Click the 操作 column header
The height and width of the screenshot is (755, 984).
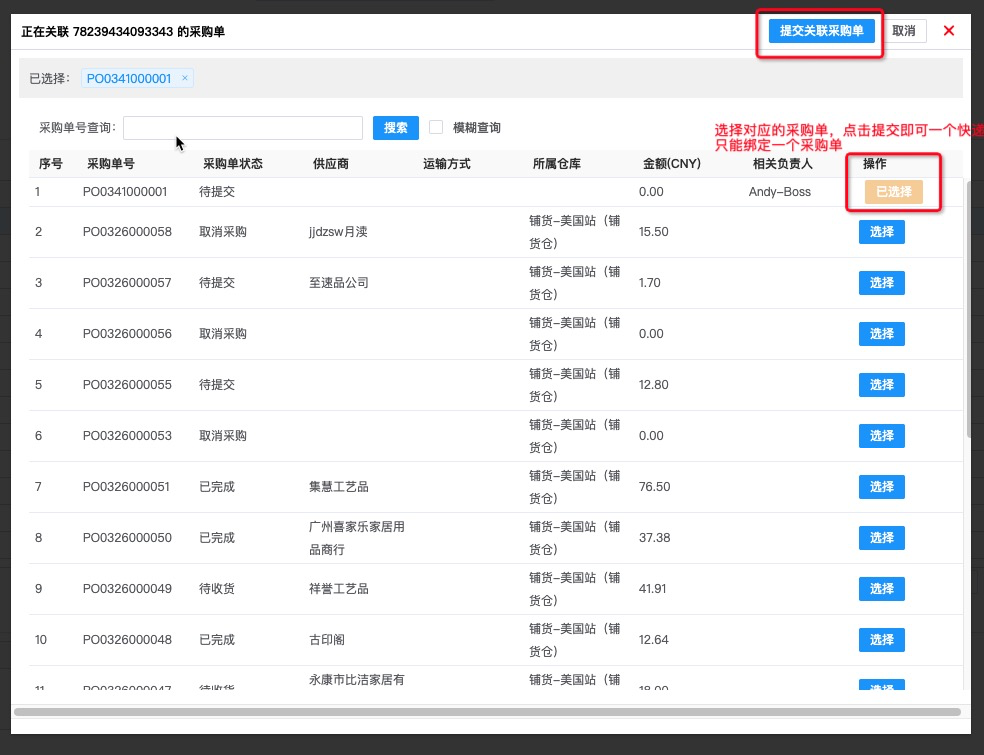[x=874, y=164]
